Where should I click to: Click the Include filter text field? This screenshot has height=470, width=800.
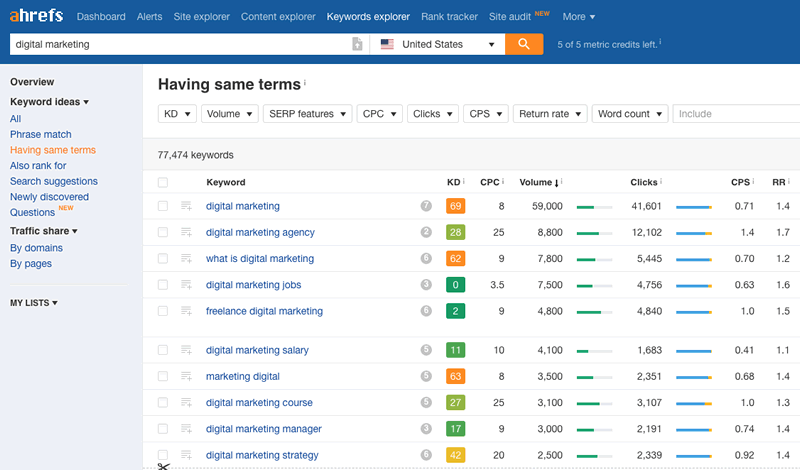click(x=736, y=114)
